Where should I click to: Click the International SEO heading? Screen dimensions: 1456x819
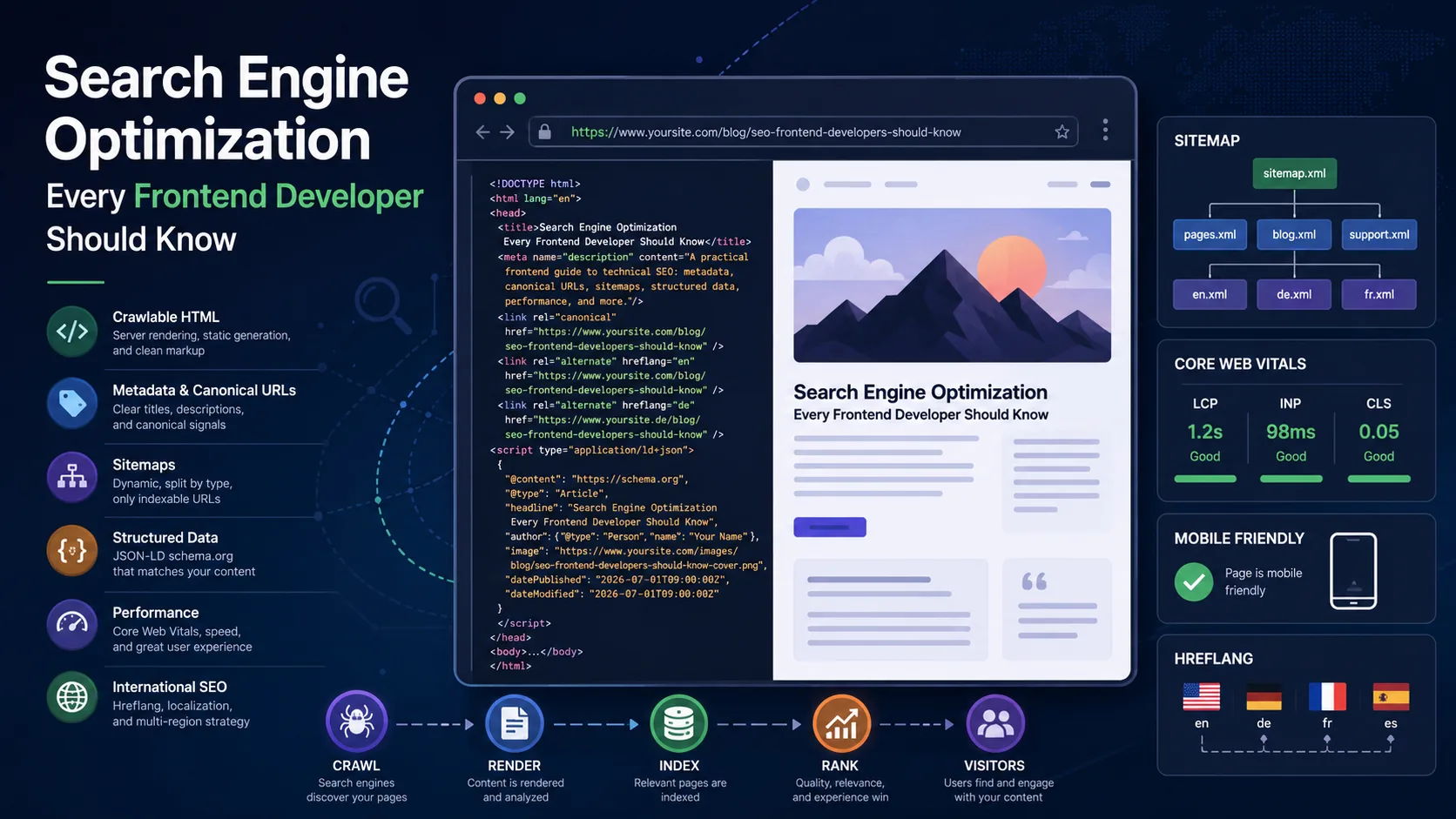pyautogui.click(x=170, y=687)
